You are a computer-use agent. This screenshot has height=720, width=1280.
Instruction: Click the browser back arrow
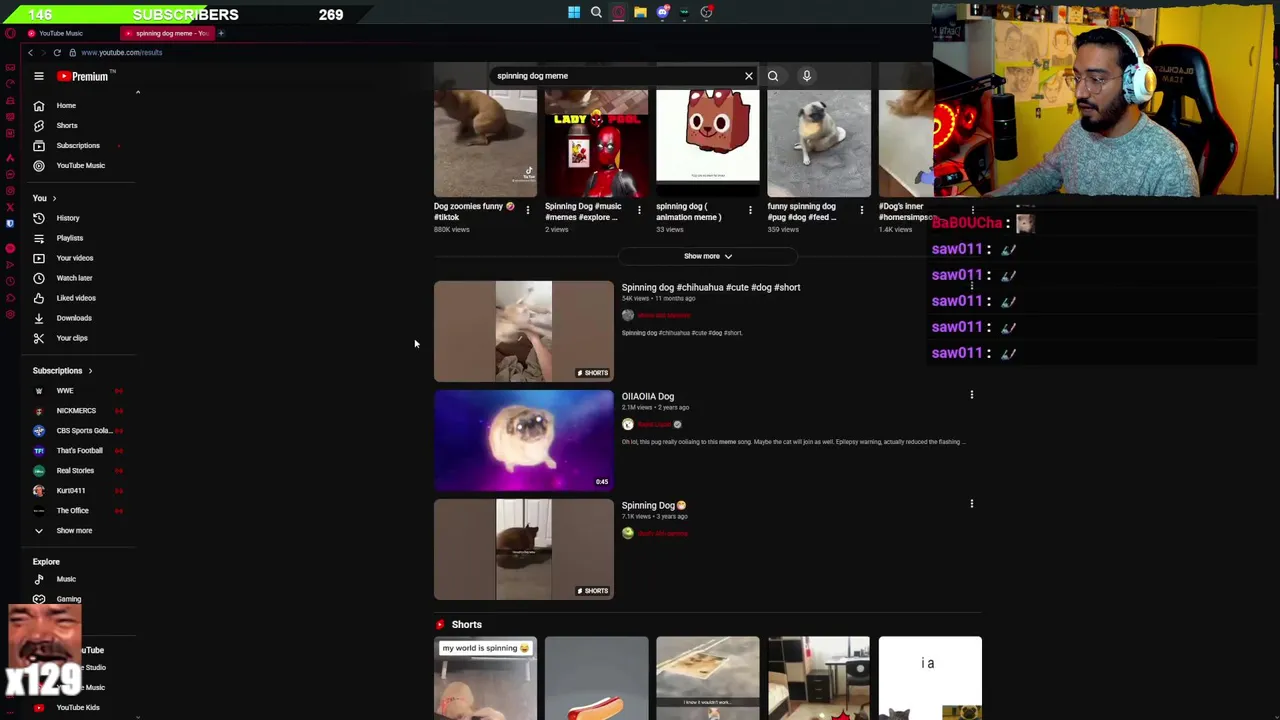point(30,52)
